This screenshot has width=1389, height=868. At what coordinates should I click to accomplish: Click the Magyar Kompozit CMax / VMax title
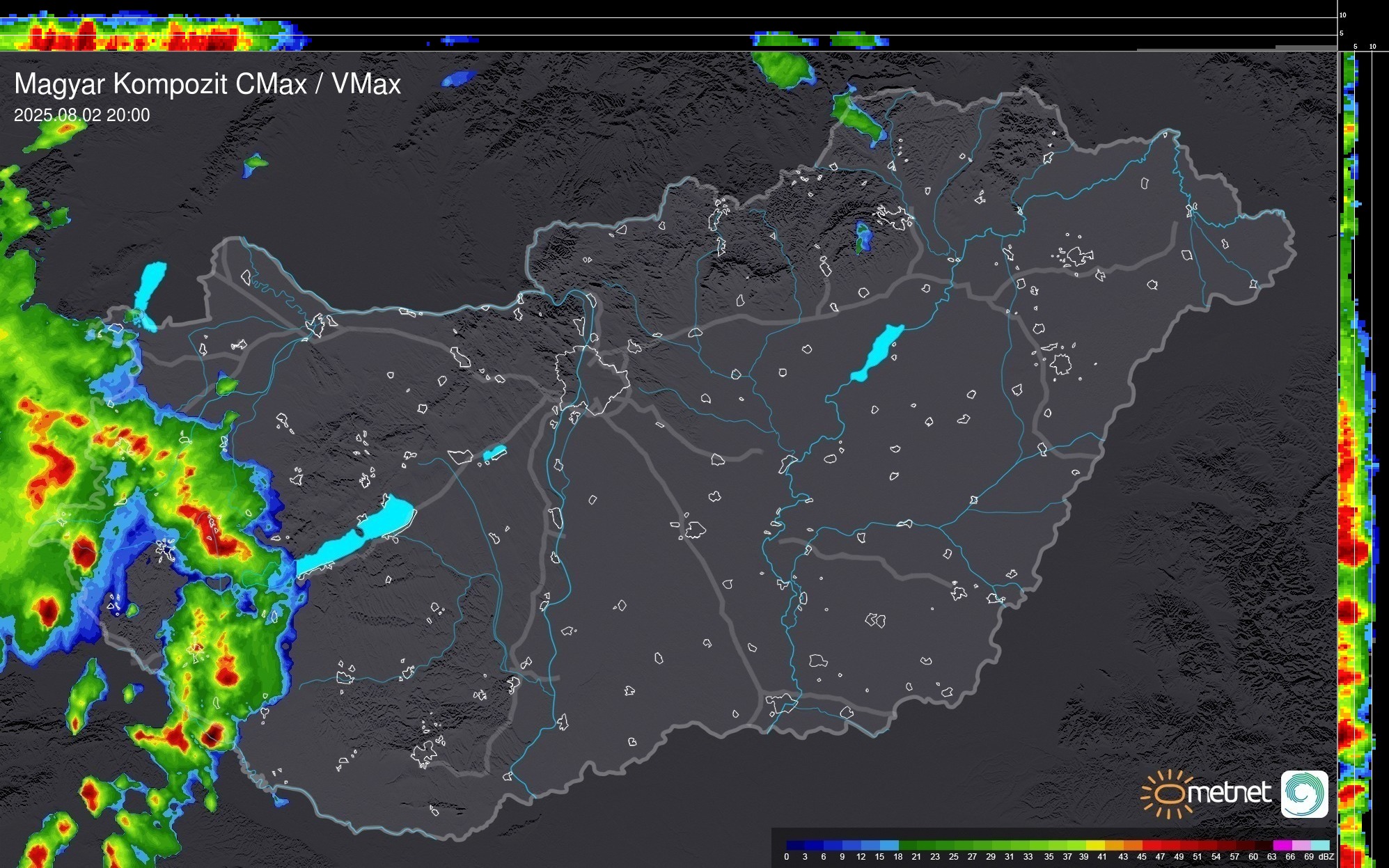point(207,84)
